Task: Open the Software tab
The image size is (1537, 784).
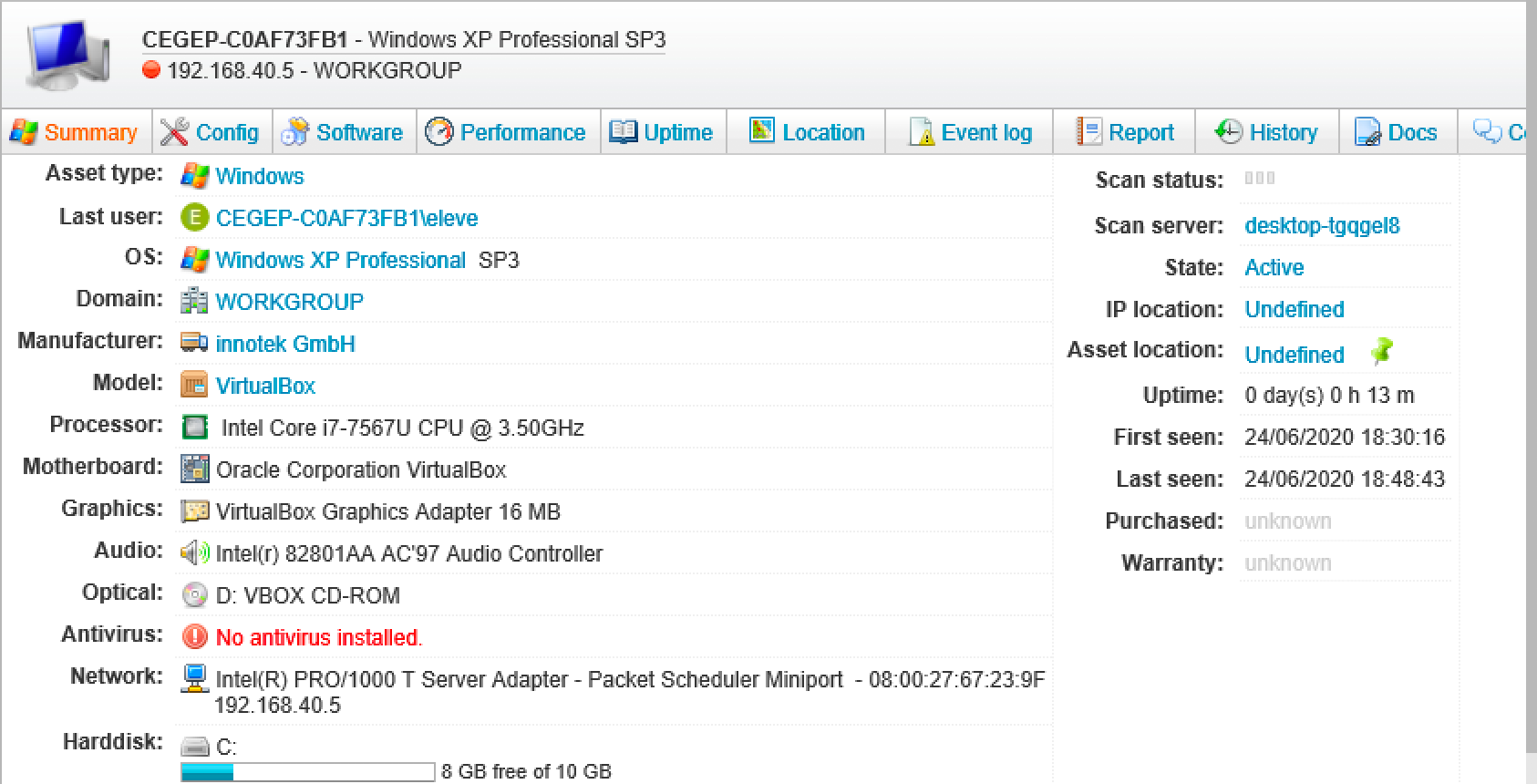Action: click(343, 132)
